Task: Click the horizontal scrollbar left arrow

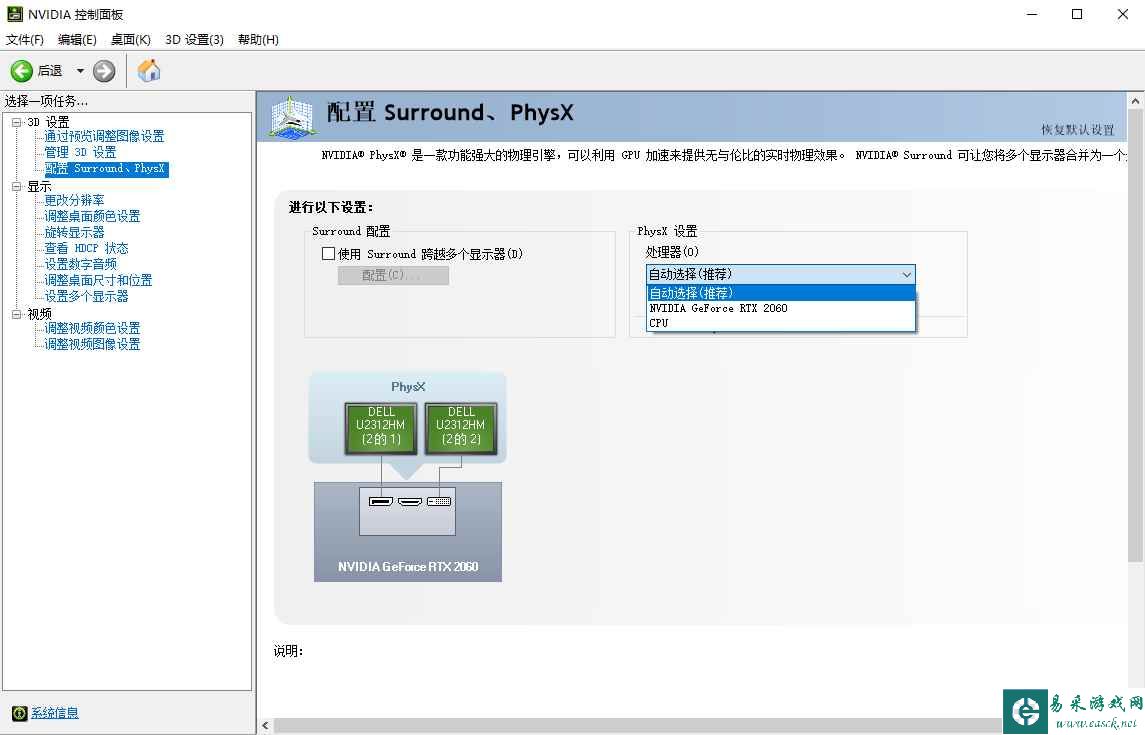Action: (x=266, y=726)
